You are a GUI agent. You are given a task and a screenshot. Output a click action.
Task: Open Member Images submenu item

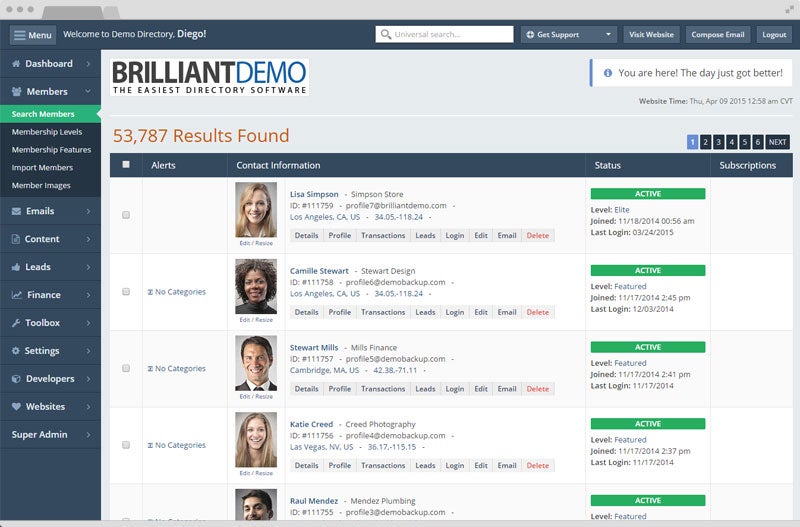[41, 185]
